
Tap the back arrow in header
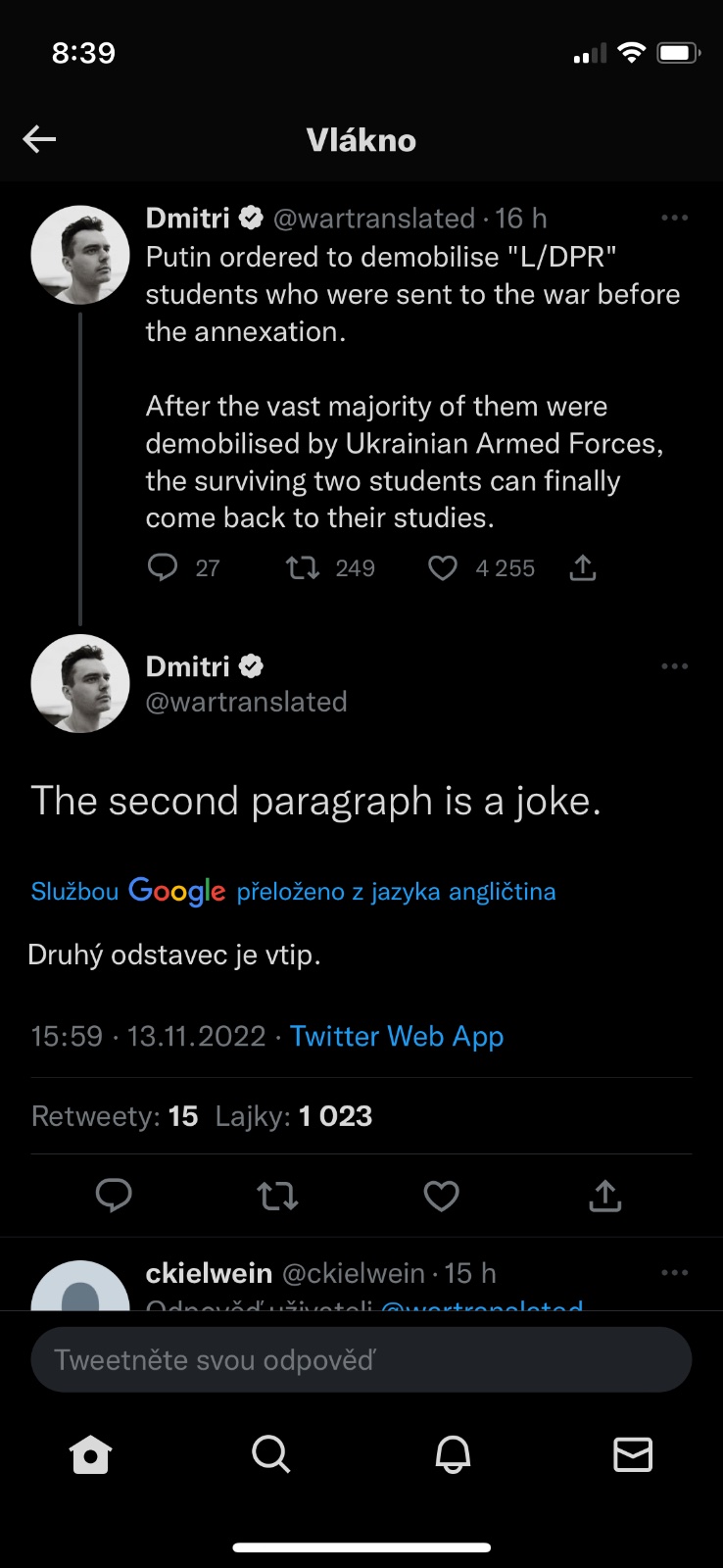[39, 139]
